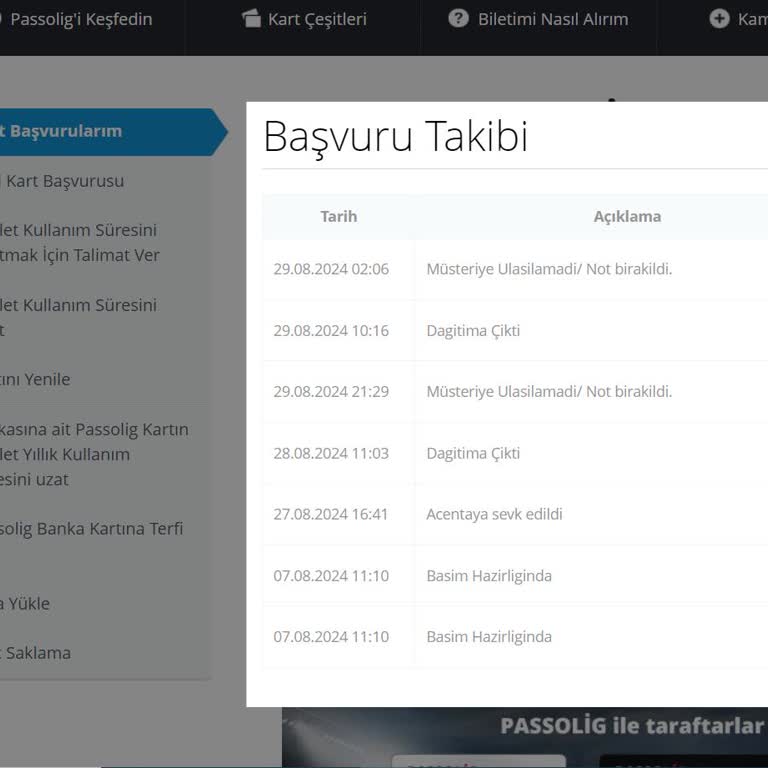Open başkasına ait Passolig Kartın uzat link
The image size is (768, 768).
pos(94,455)
